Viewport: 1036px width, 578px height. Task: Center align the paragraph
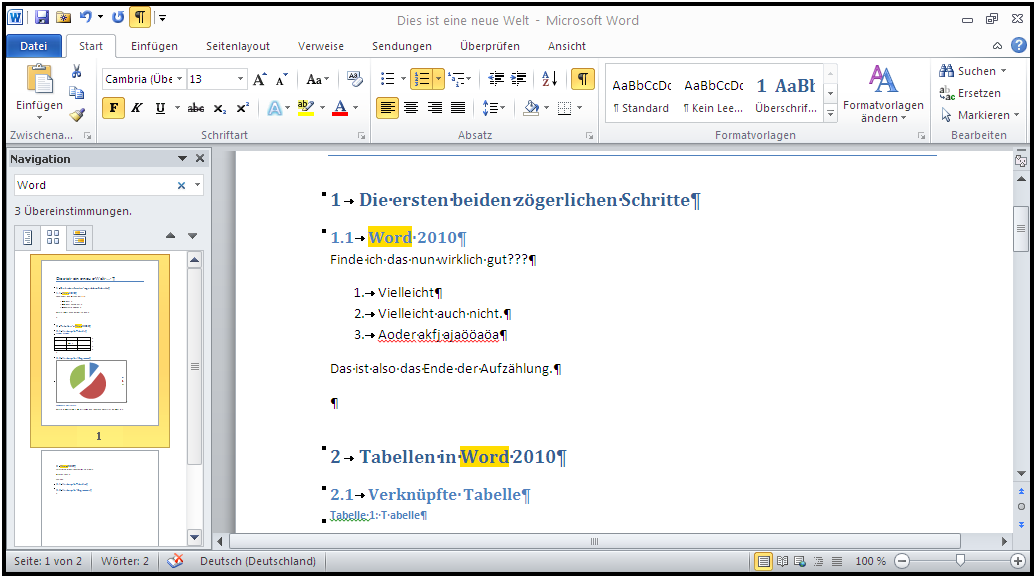(411, 108)
